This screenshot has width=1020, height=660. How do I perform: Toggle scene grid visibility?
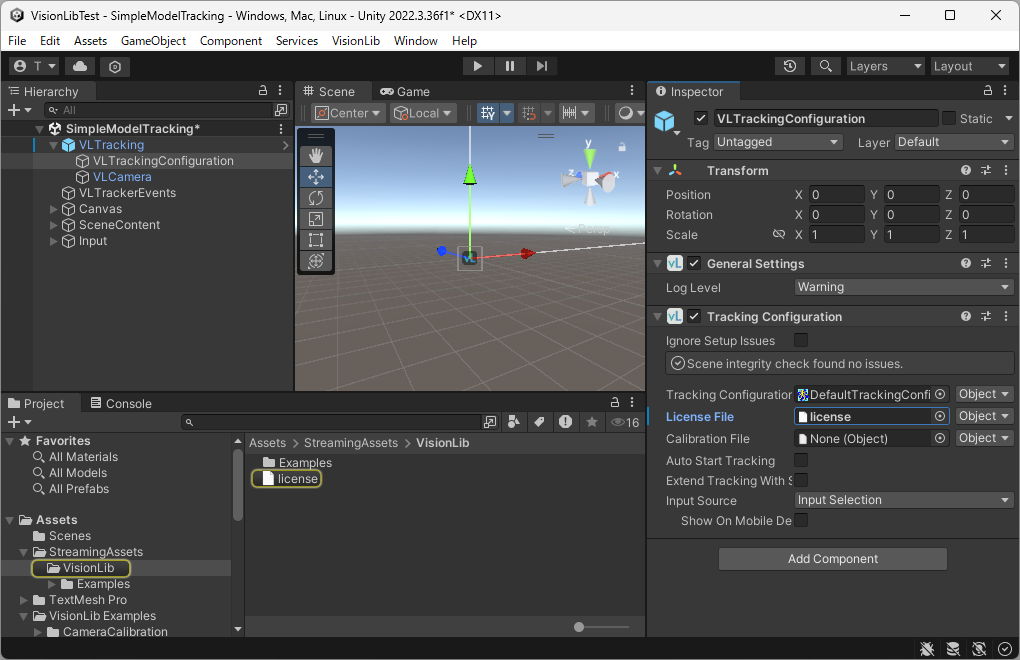pyautogui.click(x=489, y=113)
